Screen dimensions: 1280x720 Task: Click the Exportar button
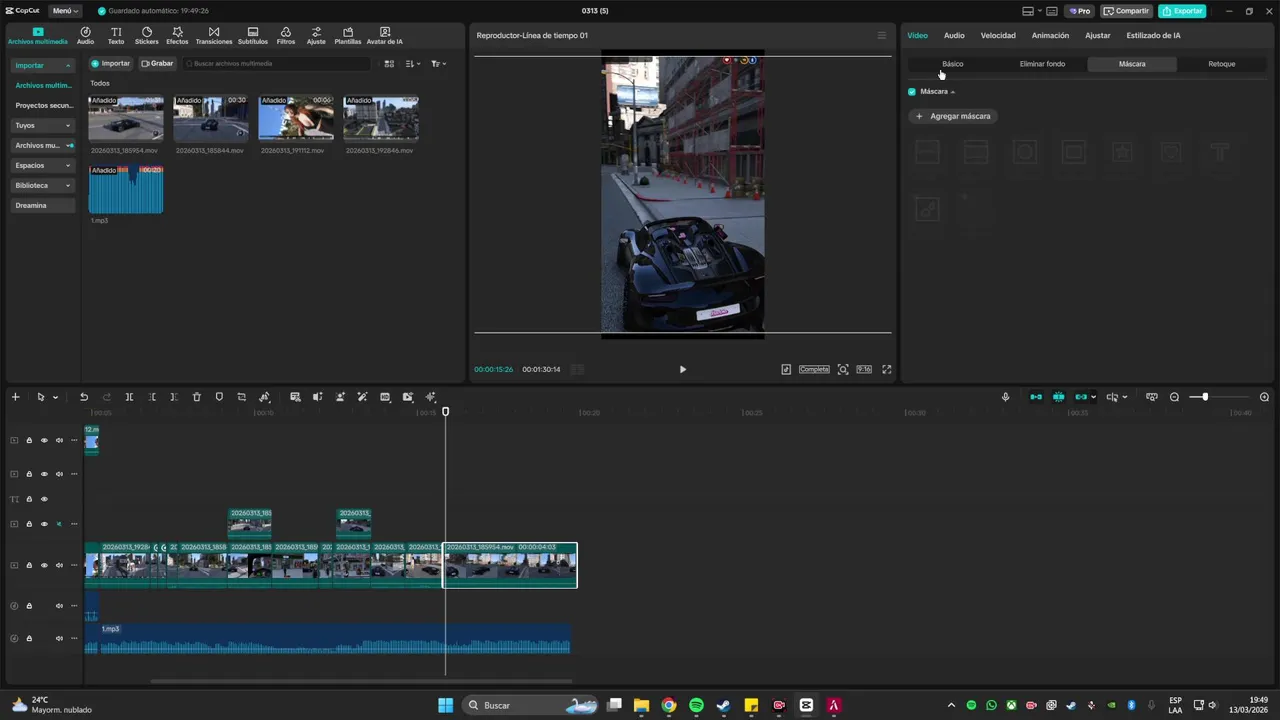point(1182,11)
